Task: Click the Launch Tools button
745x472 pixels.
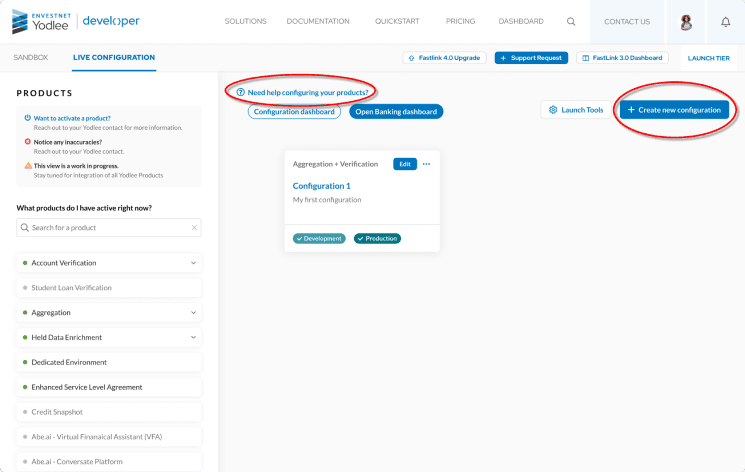Action: coord(576,110)
